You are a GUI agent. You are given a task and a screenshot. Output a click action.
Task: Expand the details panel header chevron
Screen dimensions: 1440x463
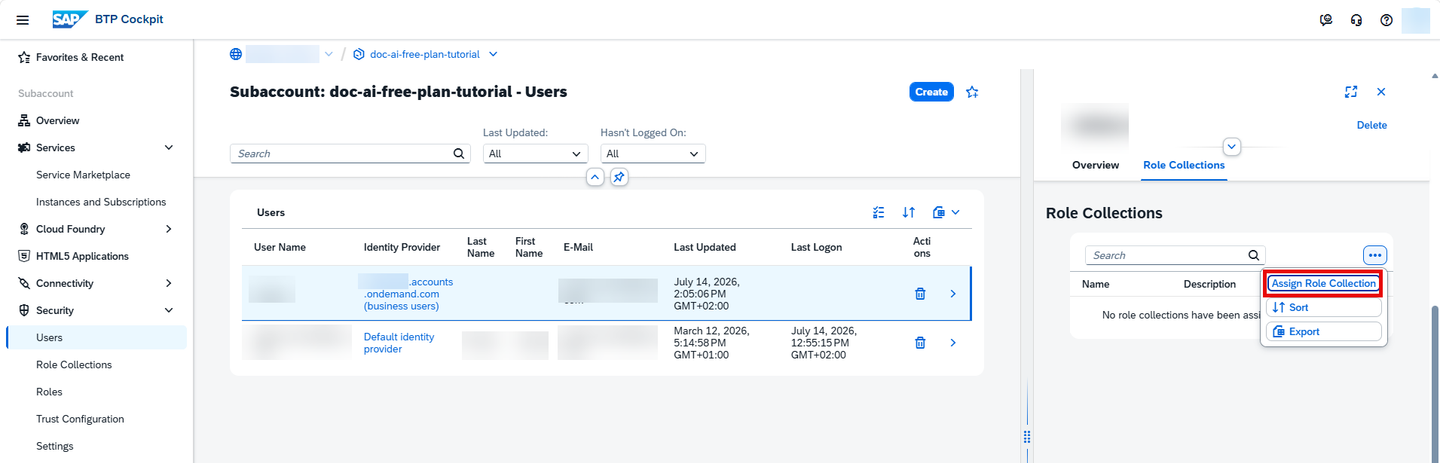[1232, 147]
